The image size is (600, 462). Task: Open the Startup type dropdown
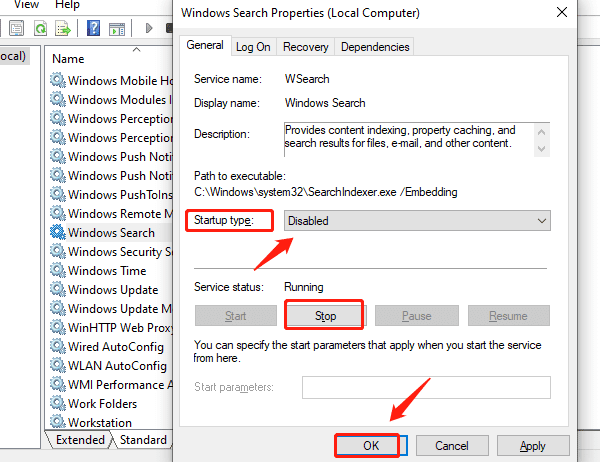(x=417, y=220)
